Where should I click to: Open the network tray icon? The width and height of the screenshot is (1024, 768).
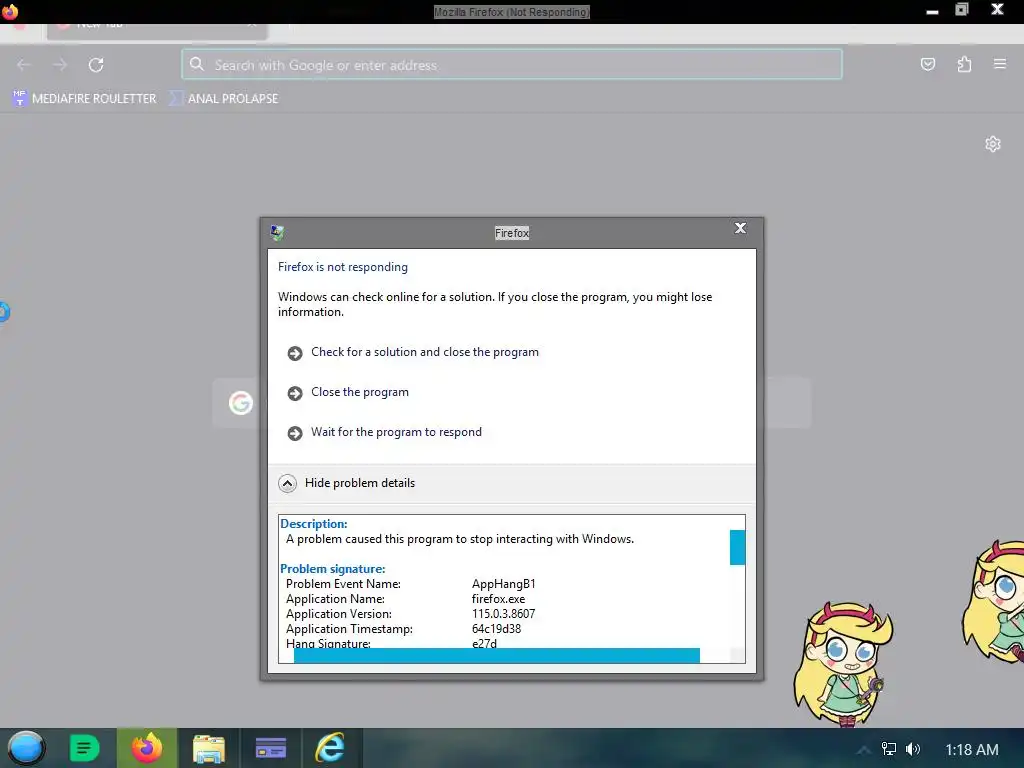[889, 749]
